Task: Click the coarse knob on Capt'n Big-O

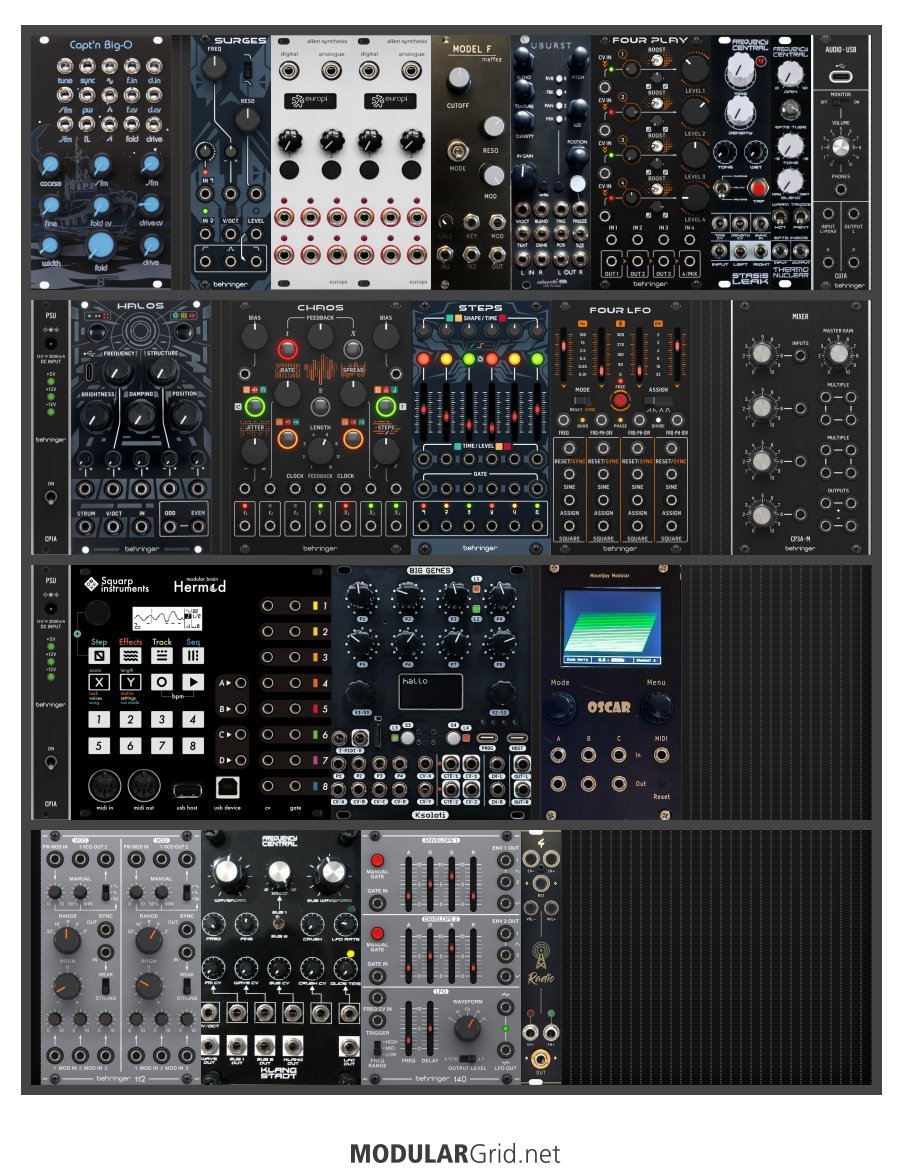Action: (50, 165)
